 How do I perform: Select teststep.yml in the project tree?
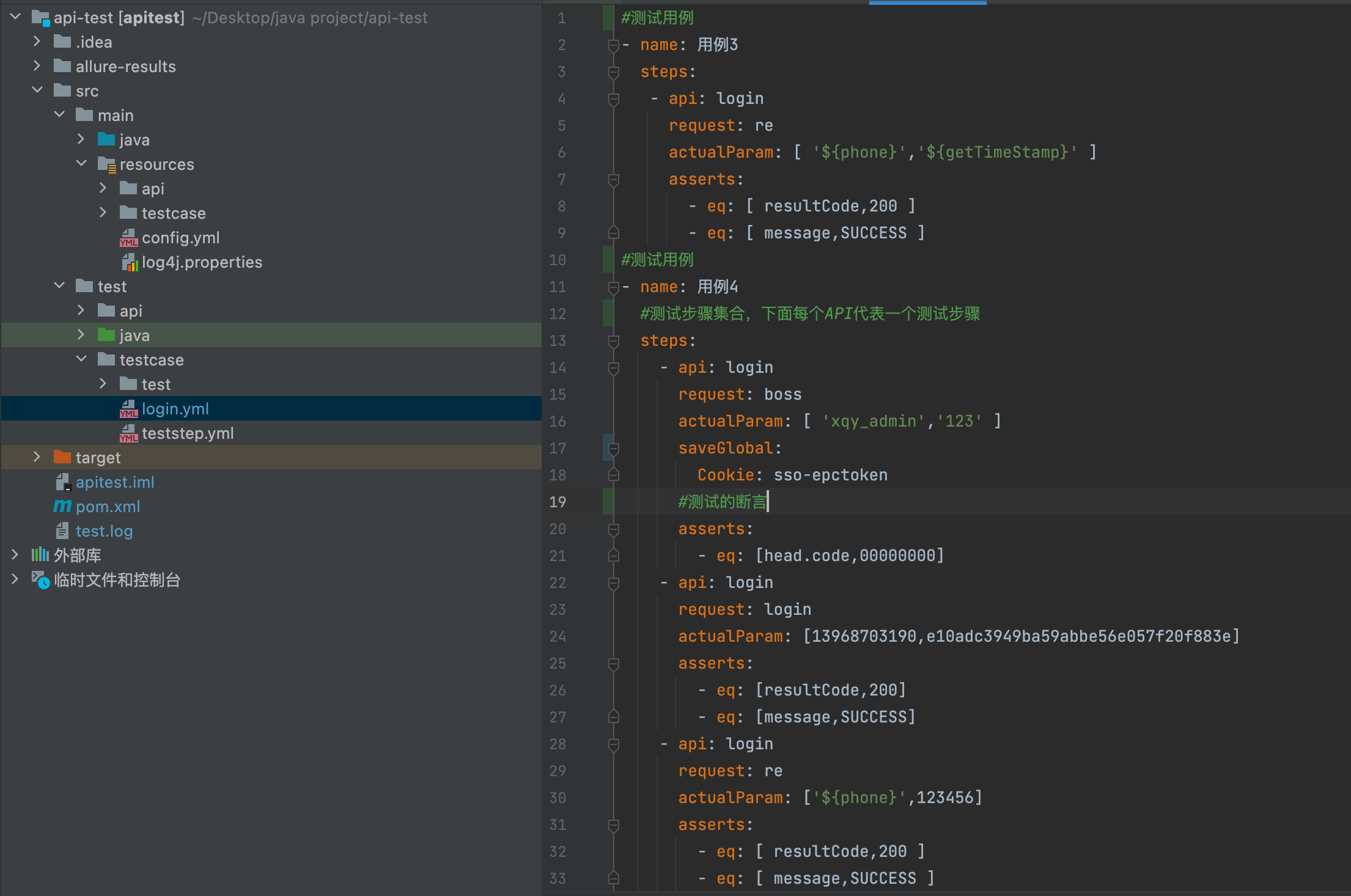pyautogui.click(x=271, y=433)
